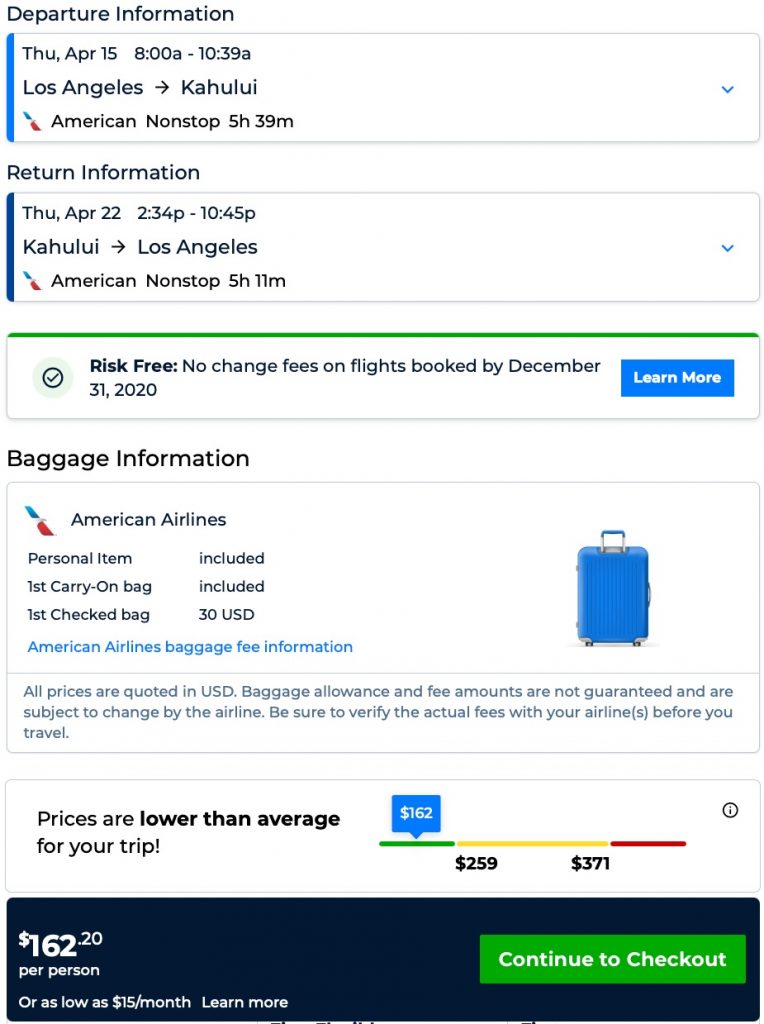Click the $162.20 per person price
The image size is (764, 1024).
point(61,945)
